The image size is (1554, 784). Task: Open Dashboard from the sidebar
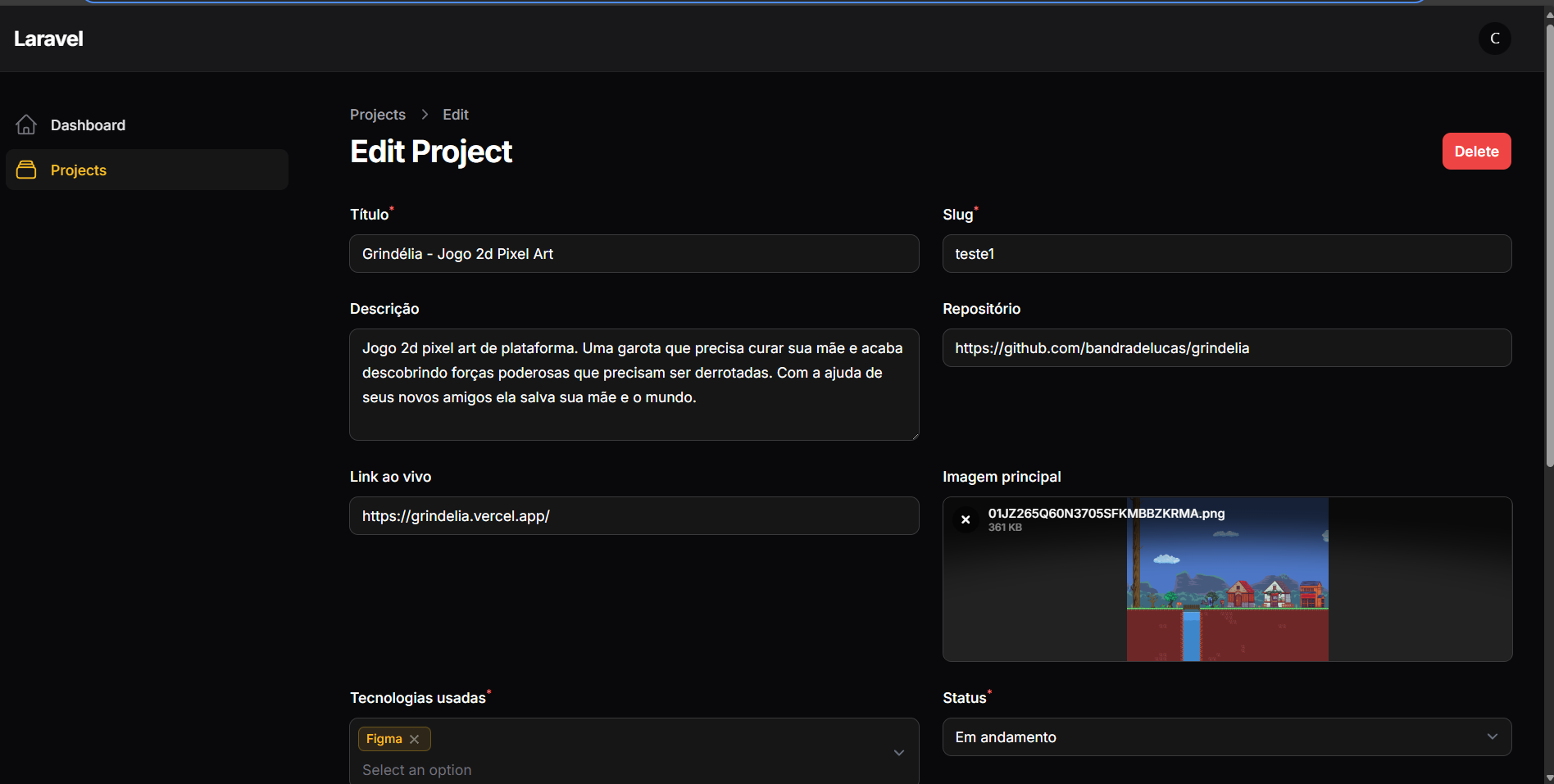[88, 125]
